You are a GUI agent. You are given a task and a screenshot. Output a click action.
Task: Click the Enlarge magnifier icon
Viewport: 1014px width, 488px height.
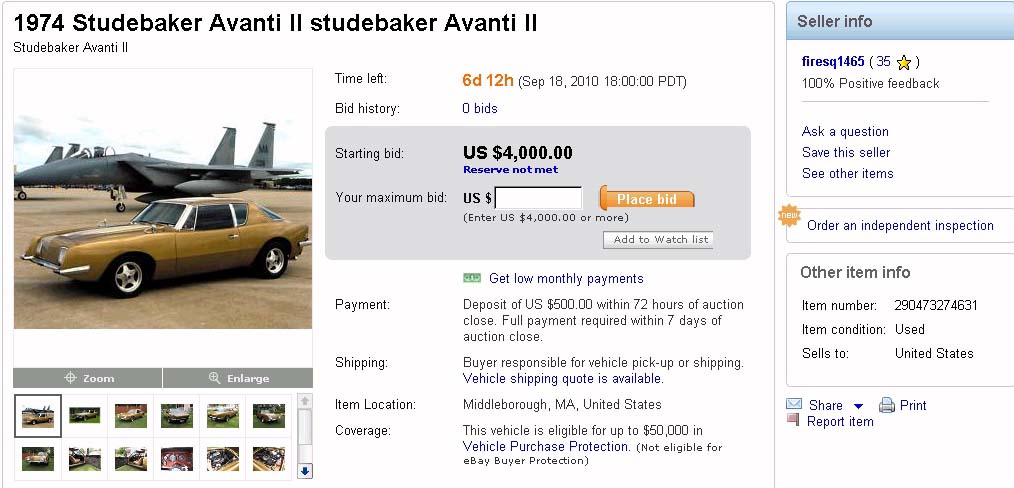[x=214, y=378]
